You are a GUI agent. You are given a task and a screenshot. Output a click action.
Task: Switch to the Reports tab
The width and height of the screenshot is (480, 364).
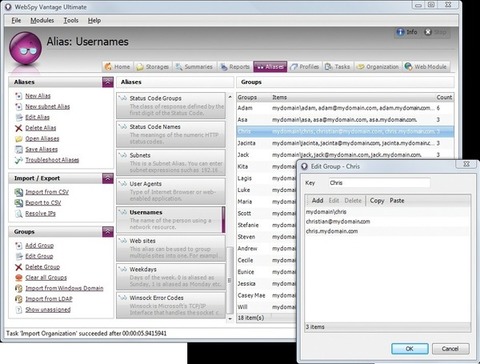click(x=235, y=67)
